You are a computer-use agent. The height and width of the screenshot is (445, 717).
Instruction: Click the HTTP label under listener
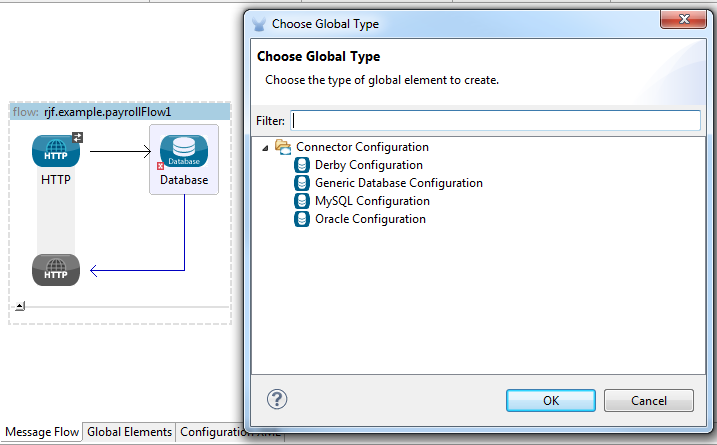56,180
